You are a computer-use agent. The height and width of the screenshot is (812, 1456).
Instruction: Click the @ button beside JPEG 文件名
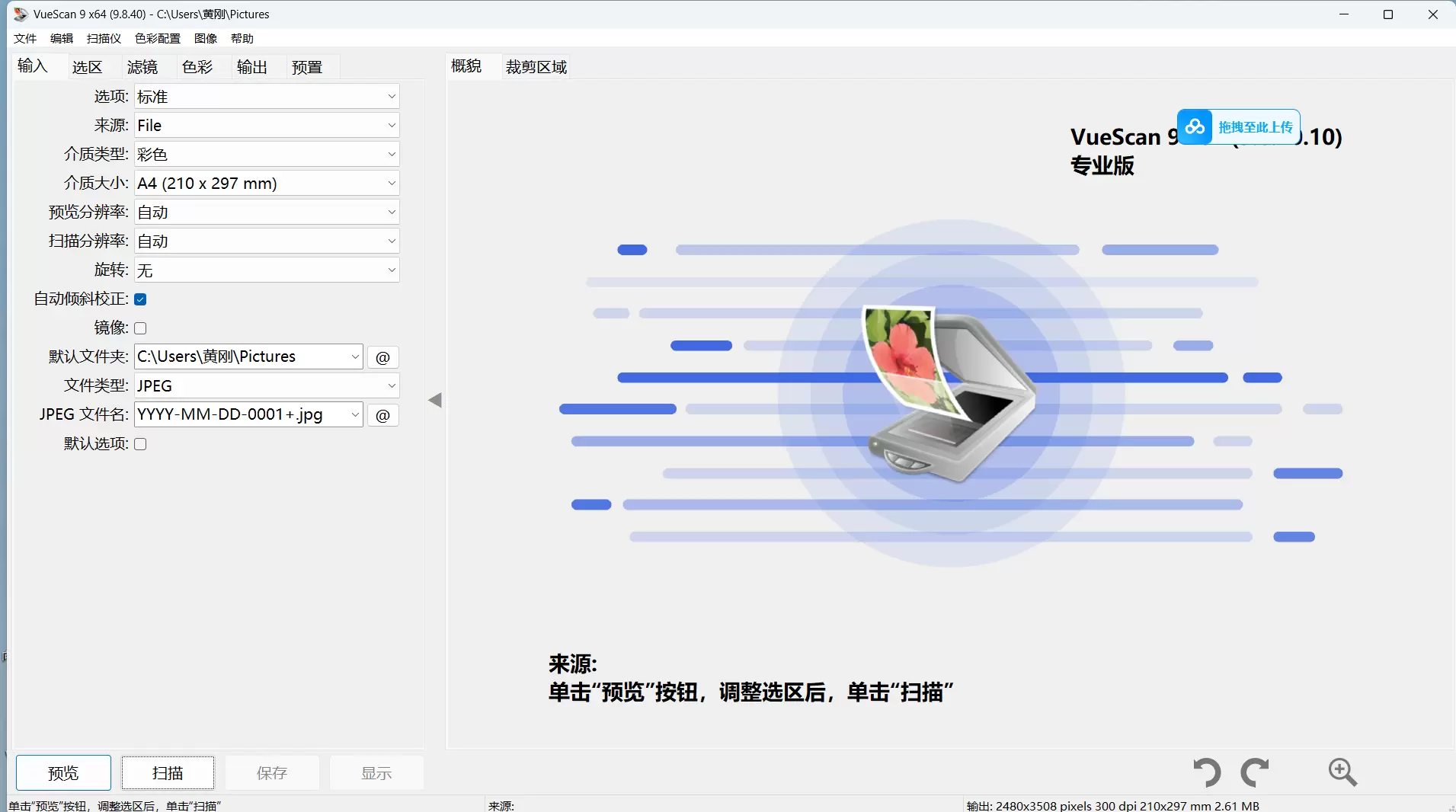pos(382,415)
